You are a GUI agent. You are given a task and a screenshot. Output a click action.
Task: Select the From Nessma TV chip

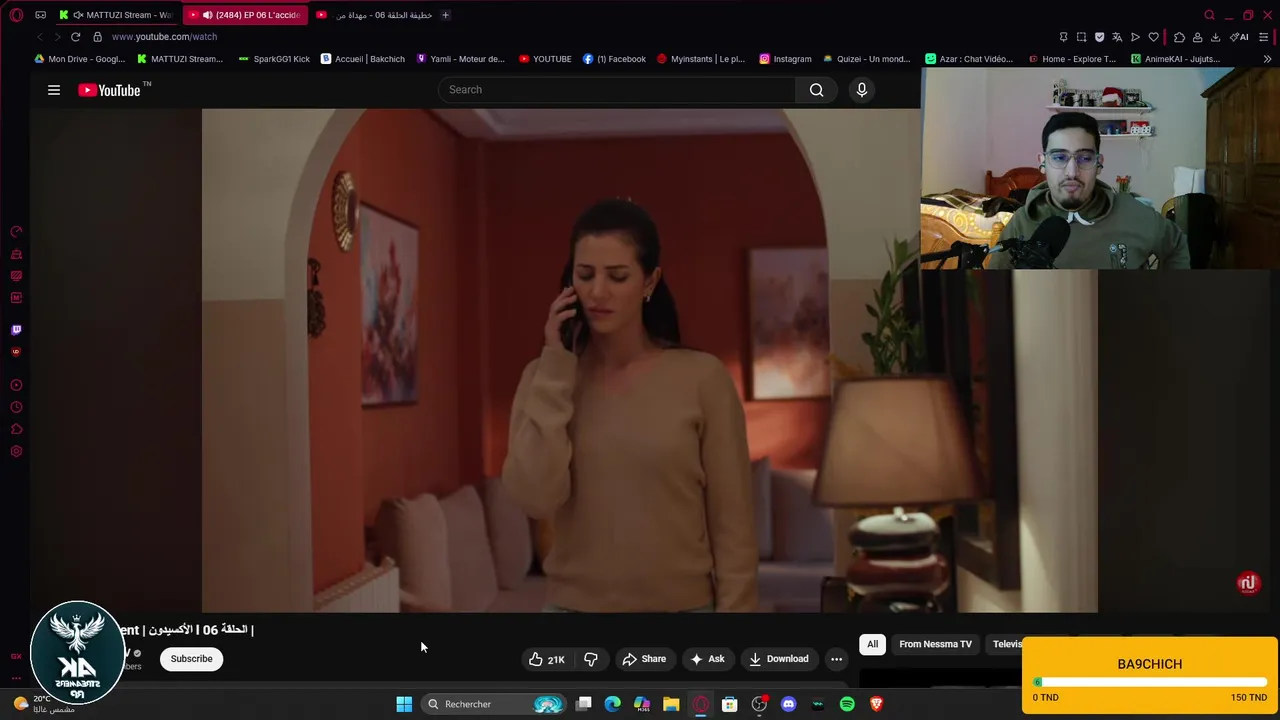pyautogui.click(x=935, y=644)
